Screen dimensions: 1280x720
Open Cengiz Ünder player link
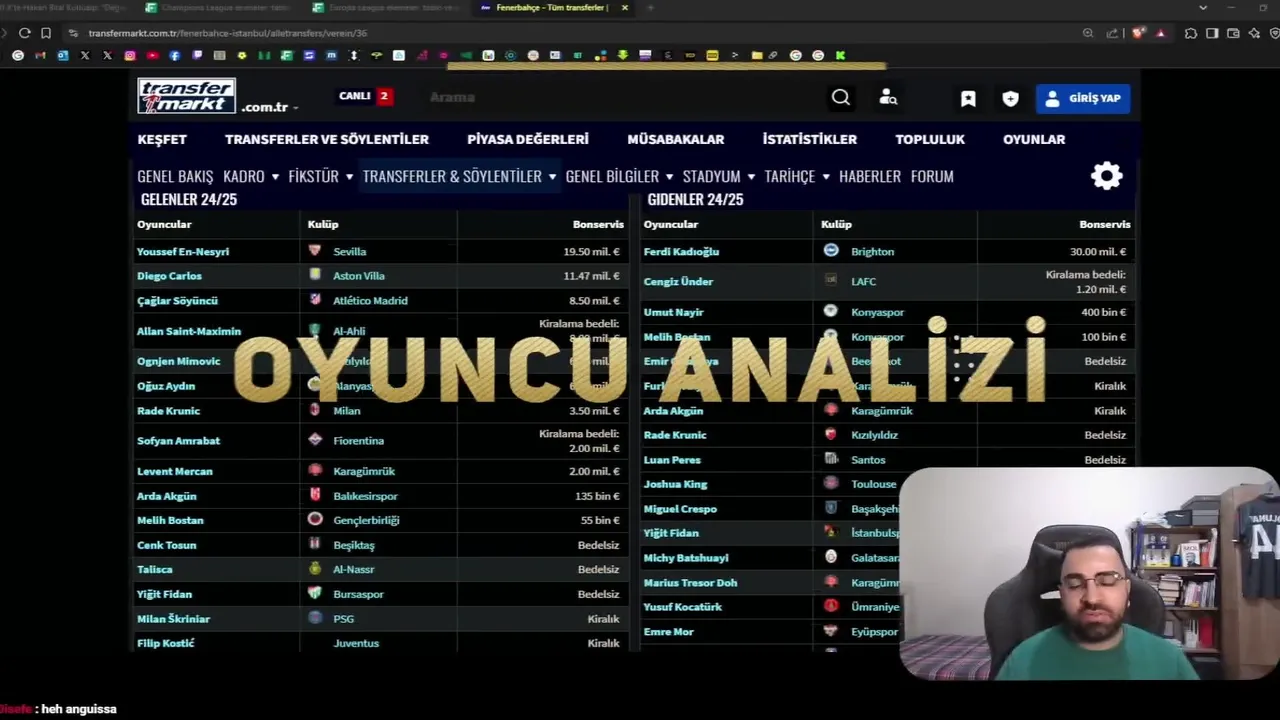pyautogui.click(x=678, y=282)
